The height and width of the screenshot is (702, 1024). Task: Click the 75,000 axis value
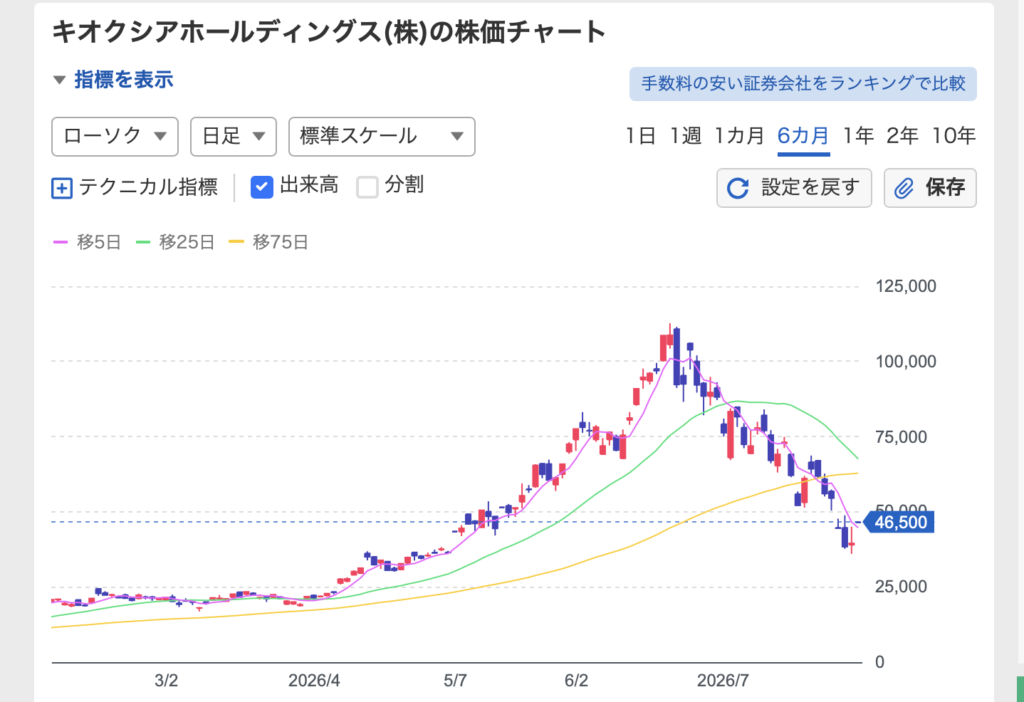[901, 437]
